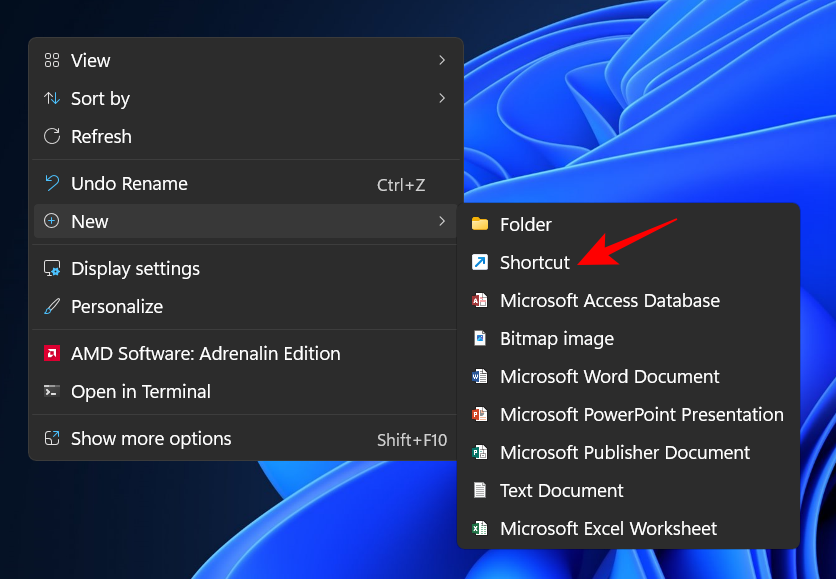Image resolution: width=836 pixels, height=579 pixels.
Task: Click the Refresh circular arrow icon
Action: click(52, 137)
